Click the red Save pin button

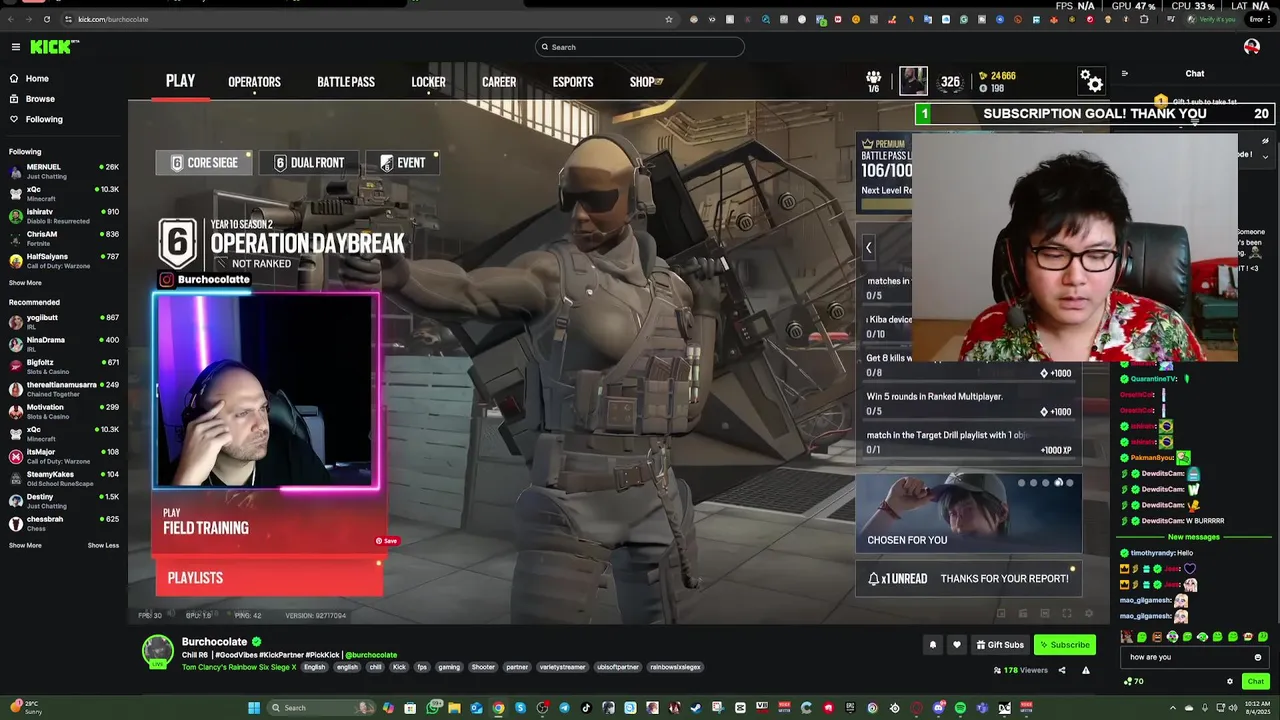(386, 541)
